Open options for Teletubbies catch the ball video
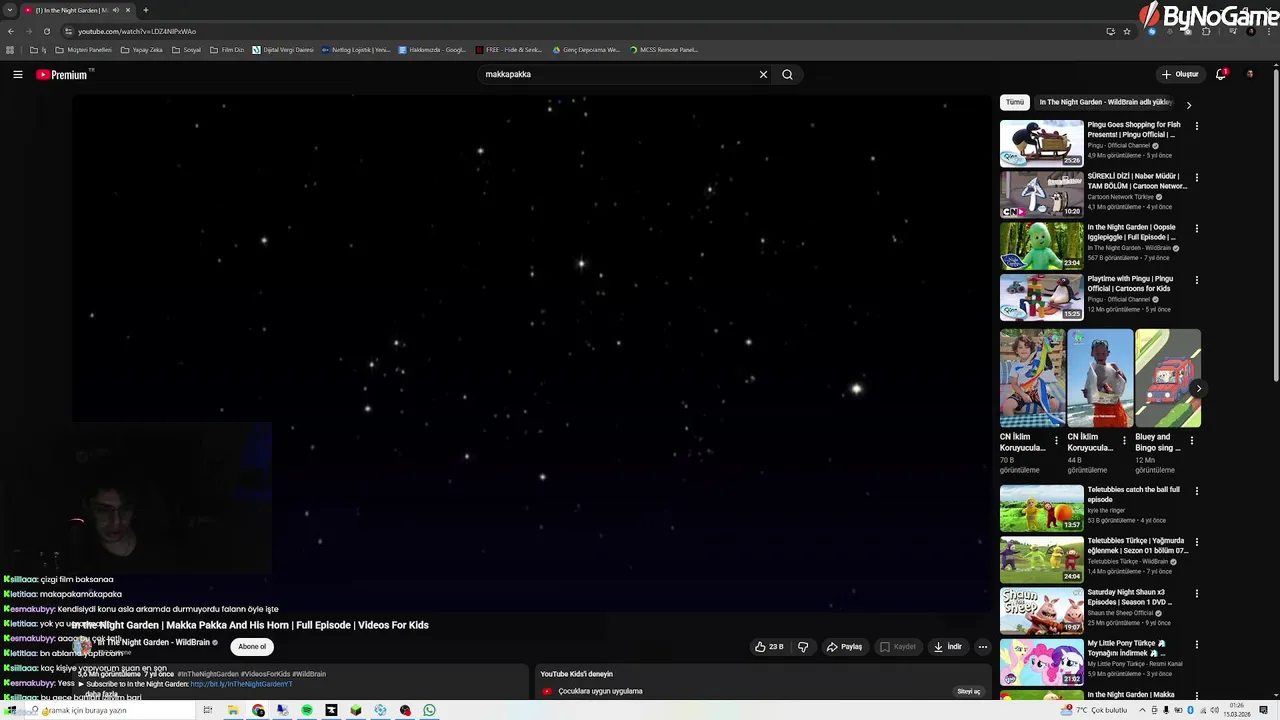 [x=1197, y=491]
